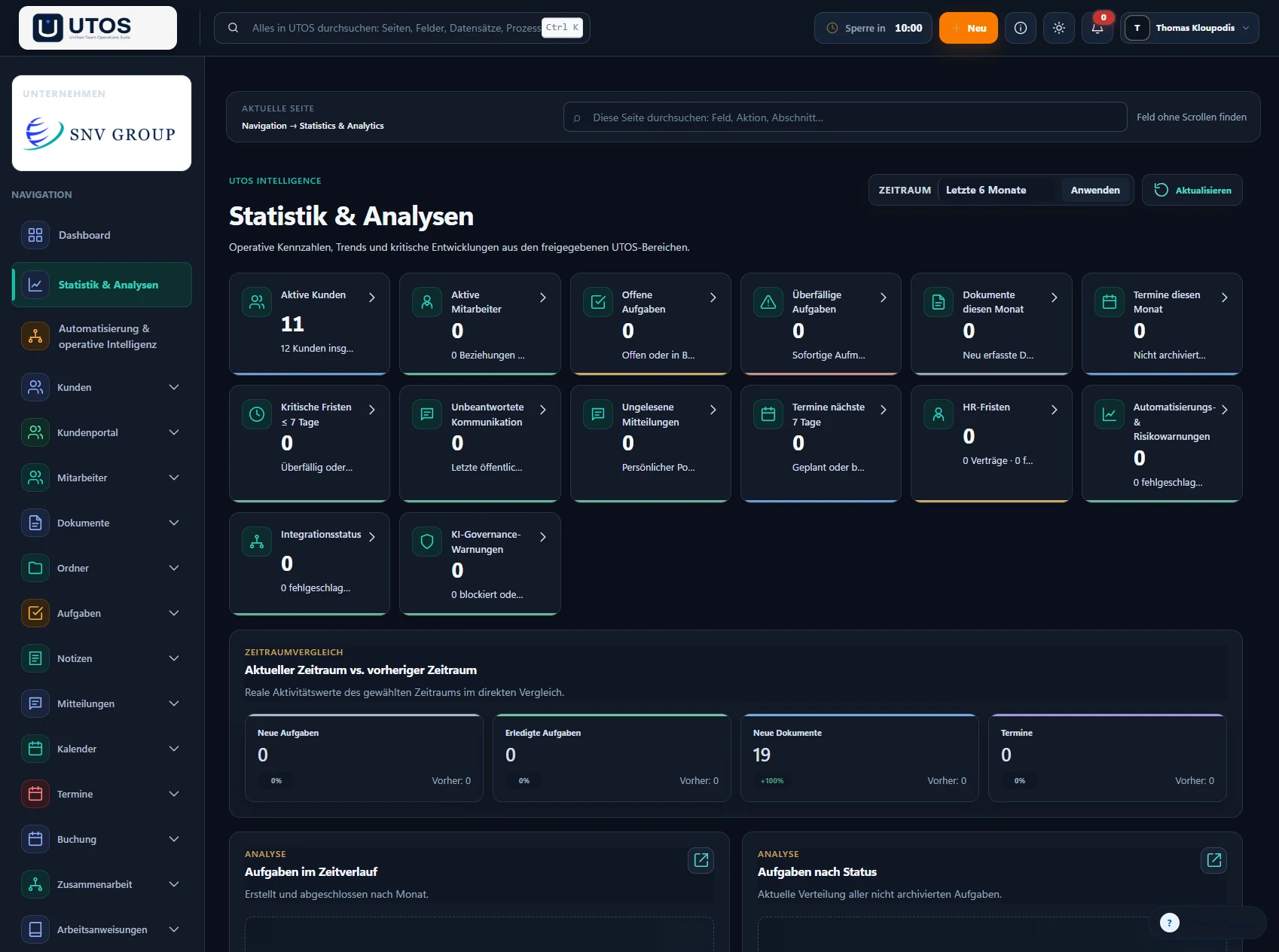Viewport: 1279px width, 952px height.
Task: Click the Termine diesen Monat calendar icon
Action: (1110, 302)
